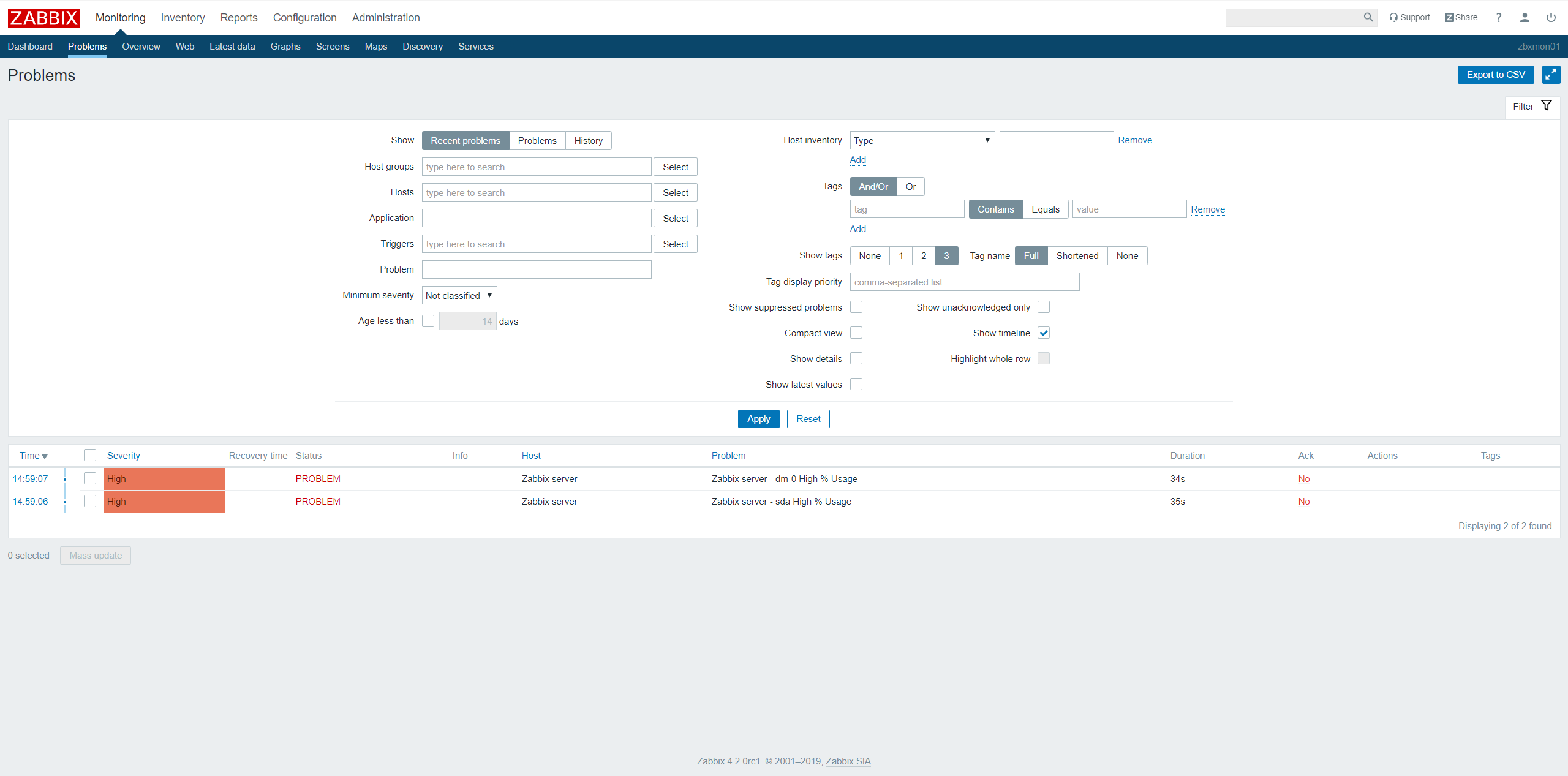Enable Age less than checkbox
Viewport: 1568px width, 776px height.
click(x=428, y=321)
